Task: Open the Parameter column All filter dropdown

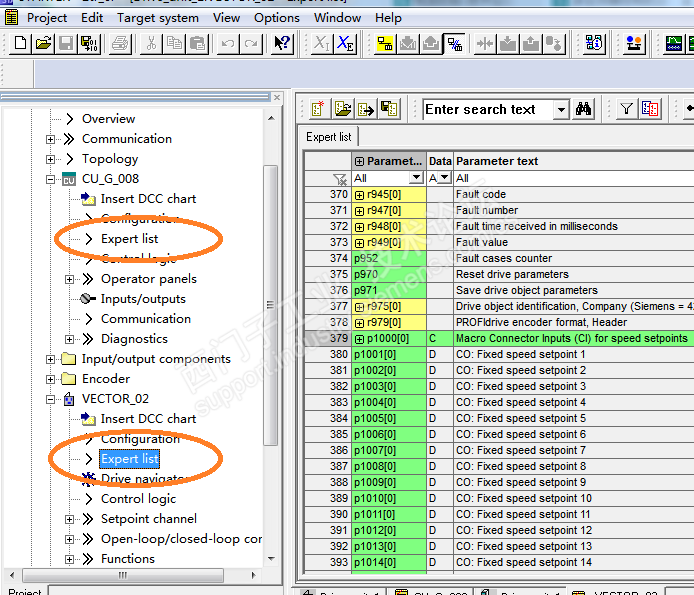Action: coord(416,178)
